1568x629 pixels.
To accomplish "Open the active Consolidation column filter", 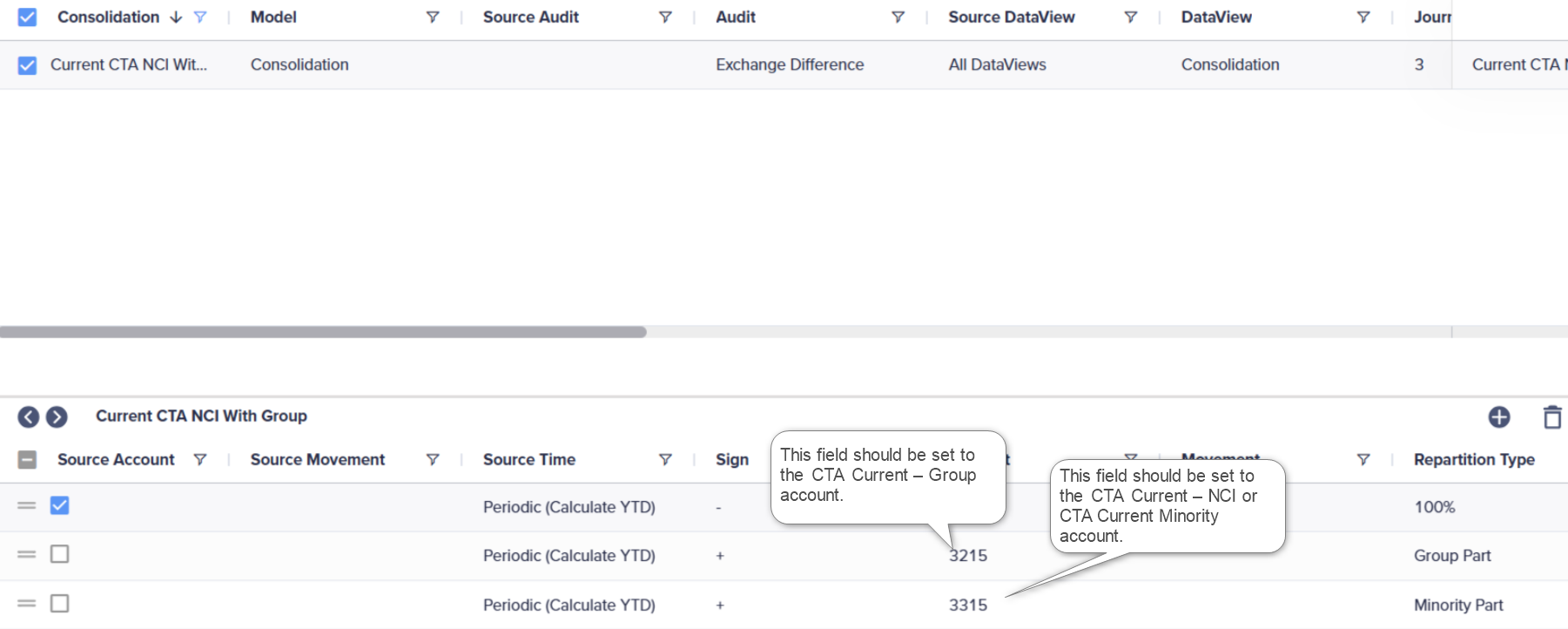I will coord(200,17).
